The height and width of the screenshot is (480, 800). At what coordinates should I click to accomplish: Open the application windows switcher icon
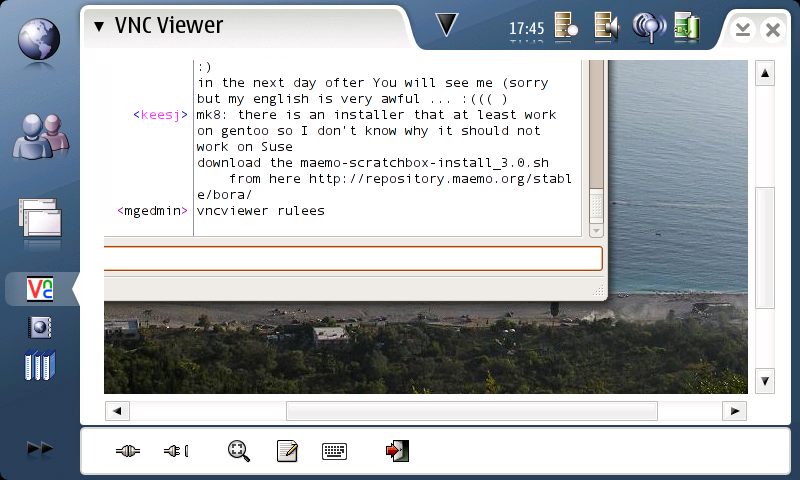[x=40, y=218]
